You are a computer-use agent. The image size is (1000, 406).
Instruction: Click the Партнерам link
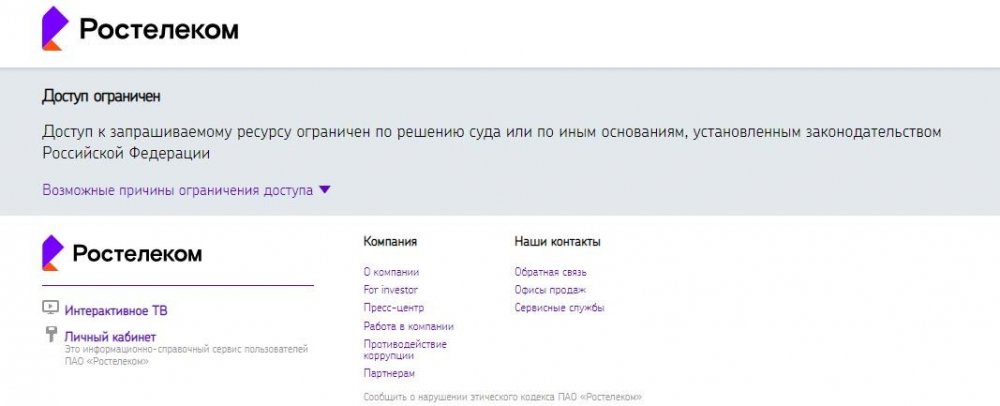click(389, 373)
